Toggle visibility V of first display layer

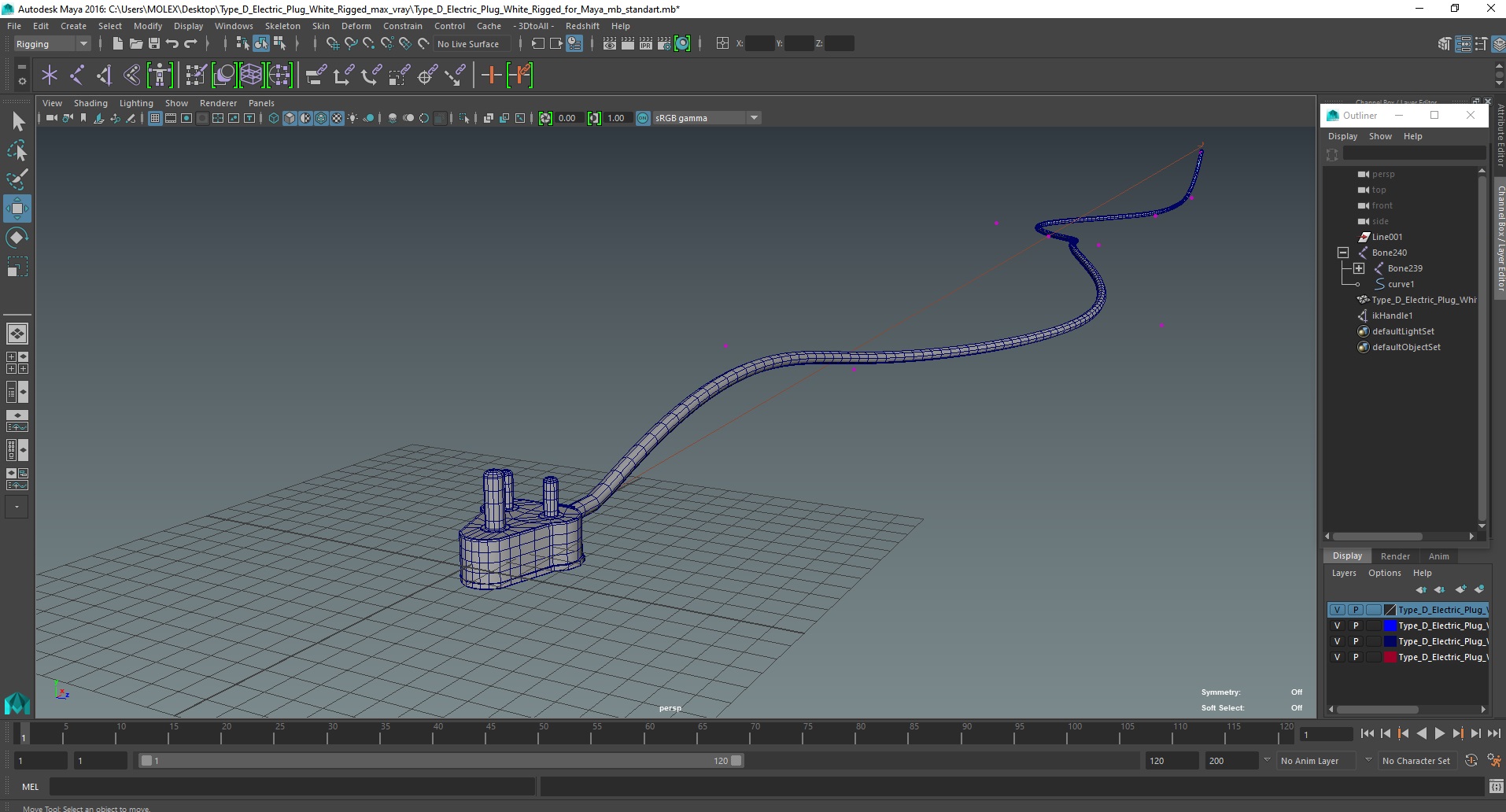click(x=1337, y=610)
